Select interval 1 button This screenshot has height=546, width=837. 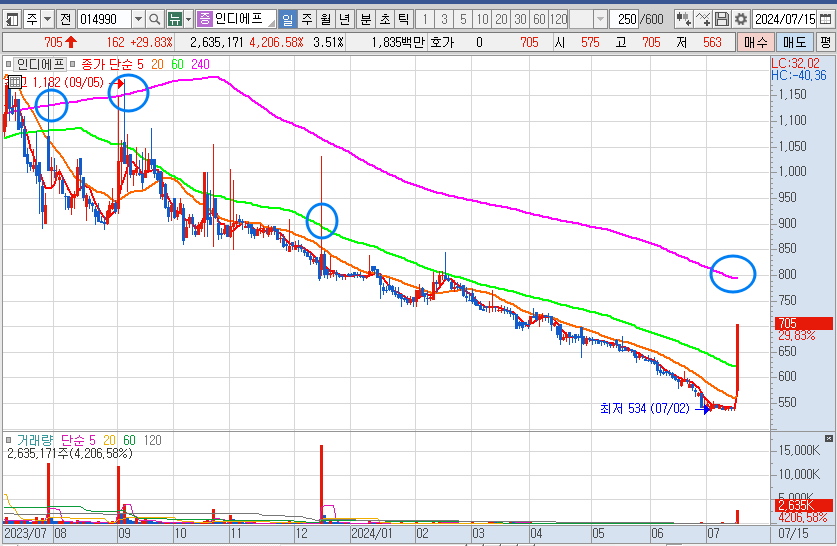point(425,20)
